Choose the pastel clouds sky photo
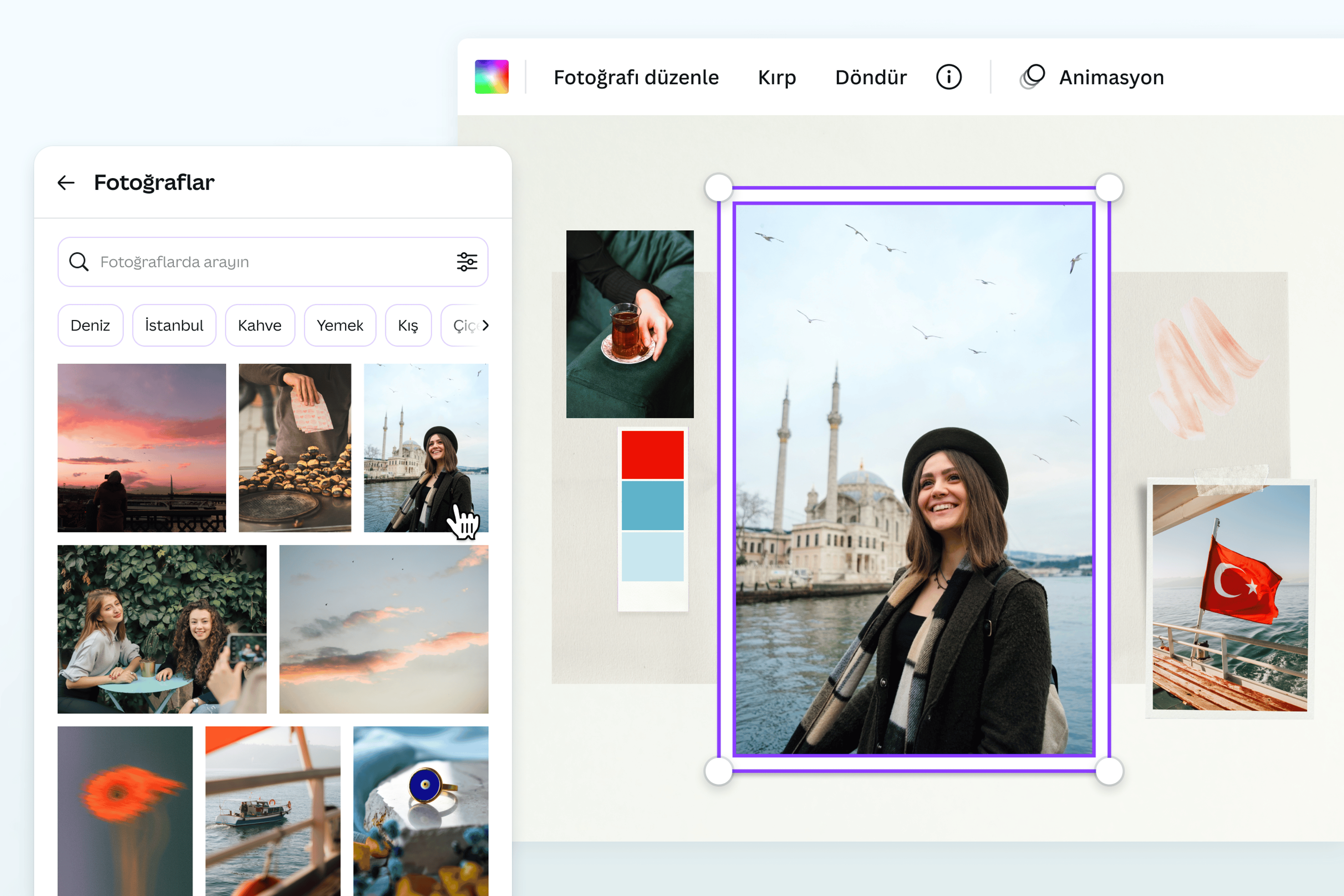Screen dimensions: 1344x896 point(384,629)
